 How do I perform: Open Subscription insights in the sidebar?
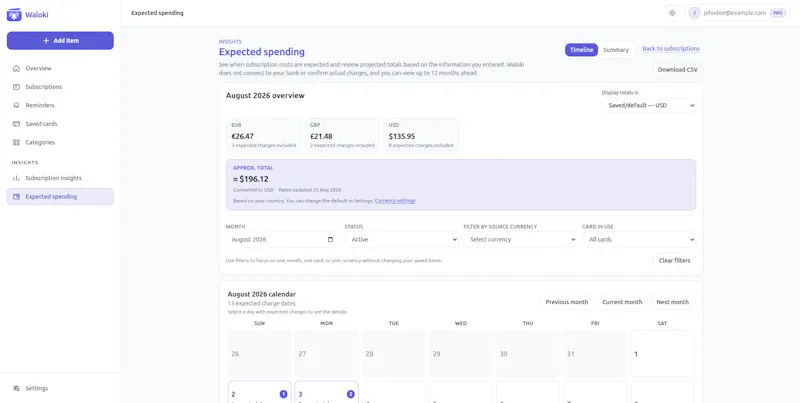point(60,178)
